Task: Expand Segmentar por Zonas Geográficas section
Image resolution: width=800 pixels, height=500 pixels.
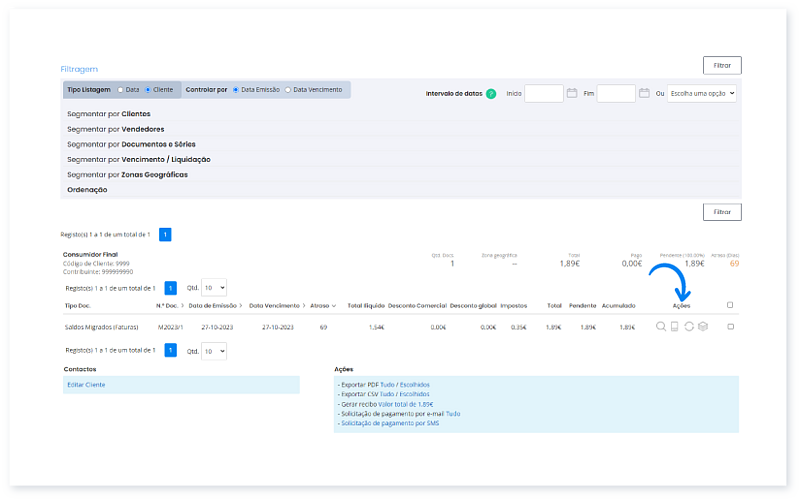Action: tap(127, 174)
